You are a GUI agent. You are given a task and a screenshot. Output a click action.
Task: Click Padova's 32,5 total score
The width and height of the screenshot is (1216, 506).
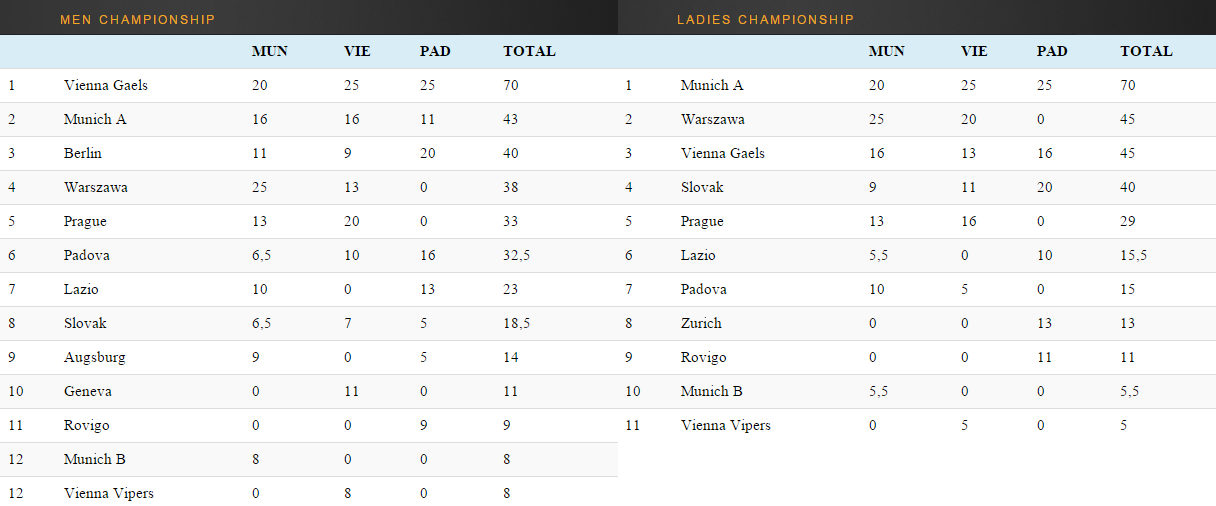pos(516,255)
